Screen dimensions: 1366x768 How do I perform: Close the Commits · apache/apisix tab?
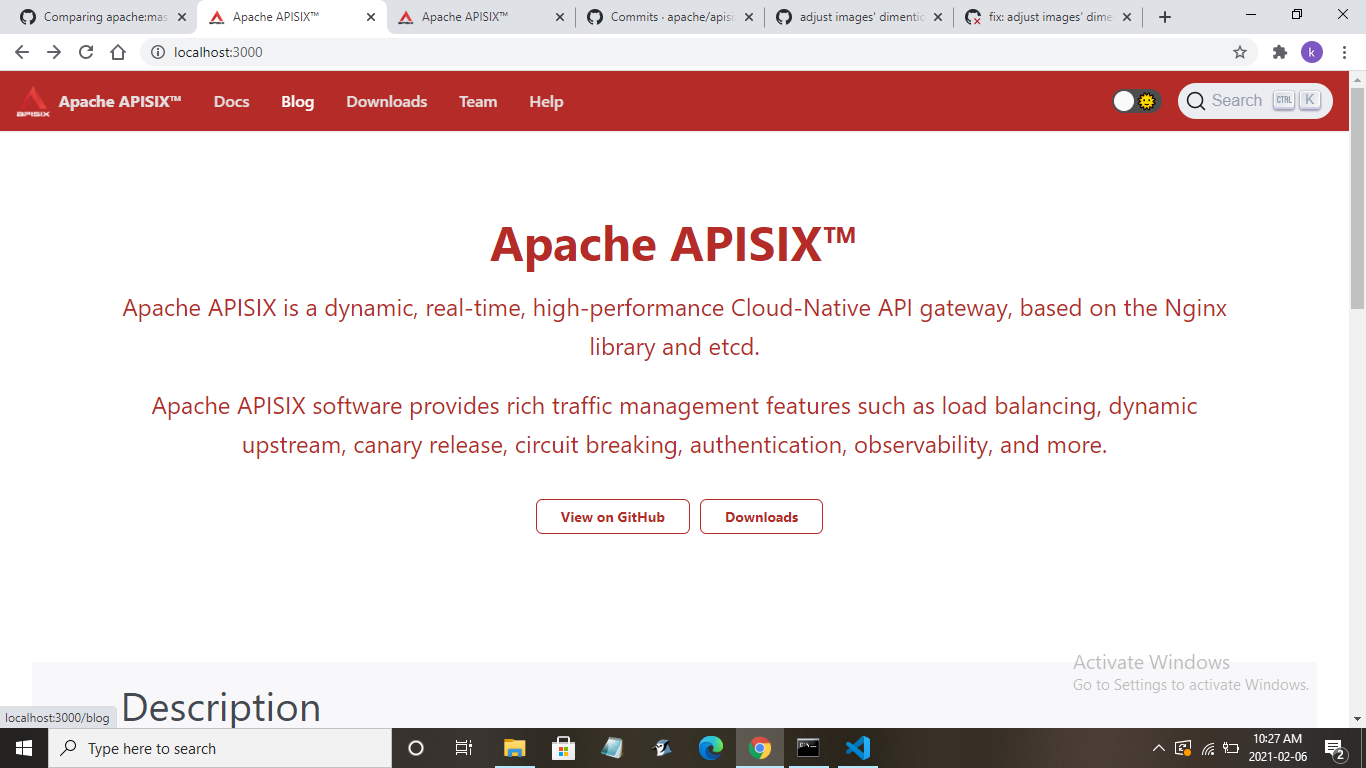click(x=749, y=17)
